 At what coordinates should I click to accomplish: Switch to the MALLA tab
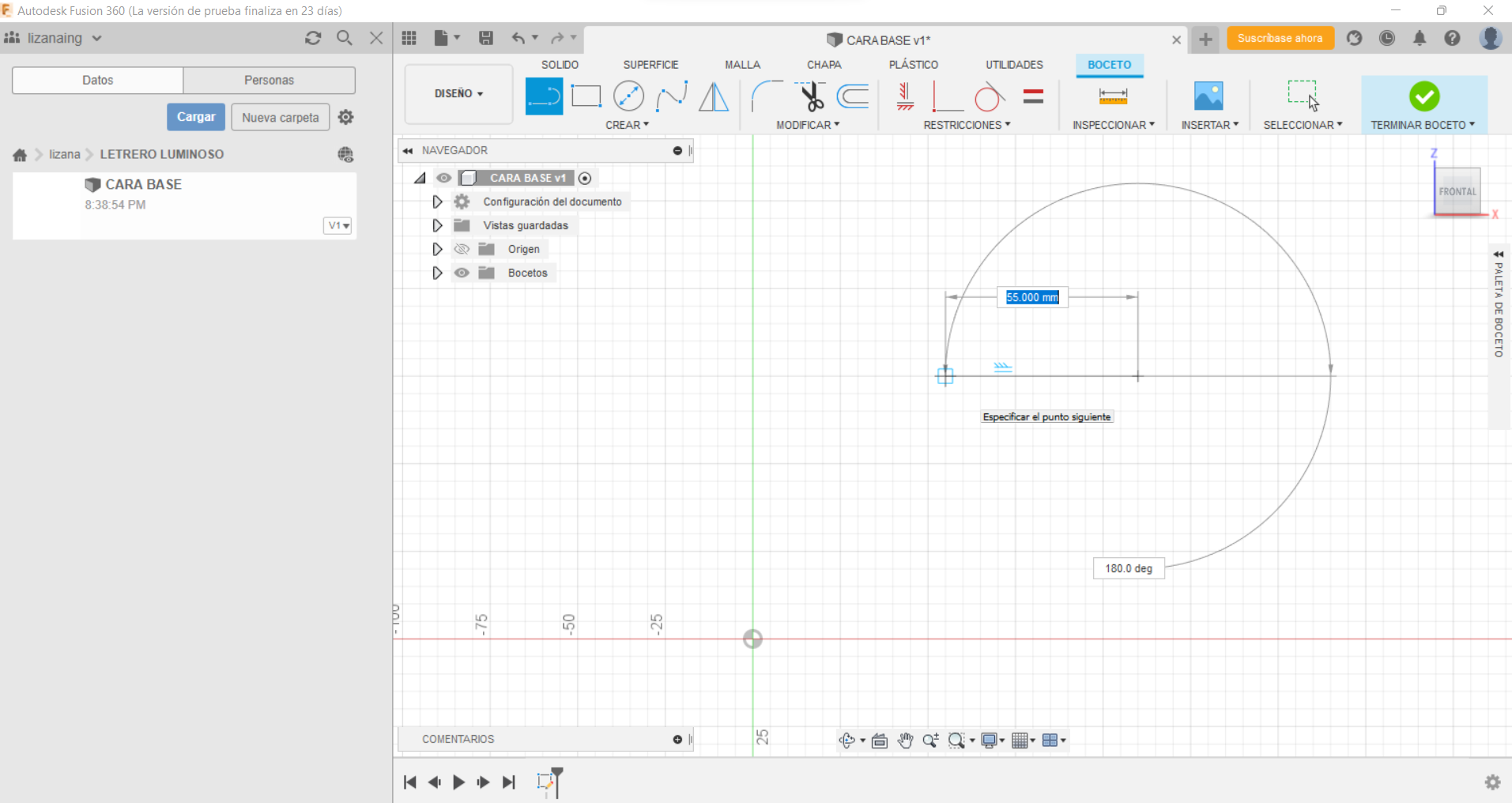[x=742, y=65]
